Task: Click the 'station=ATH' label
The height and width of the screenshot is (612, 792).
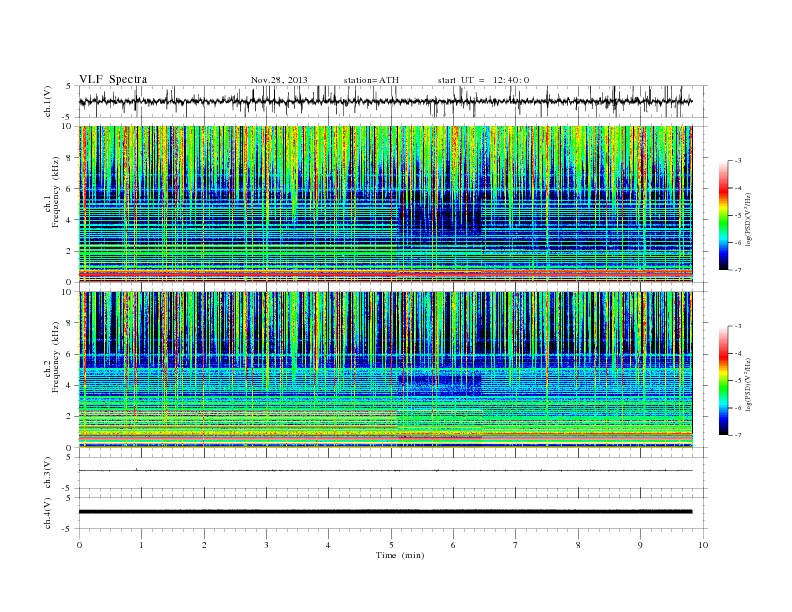Action: click(x=371, y=80)
